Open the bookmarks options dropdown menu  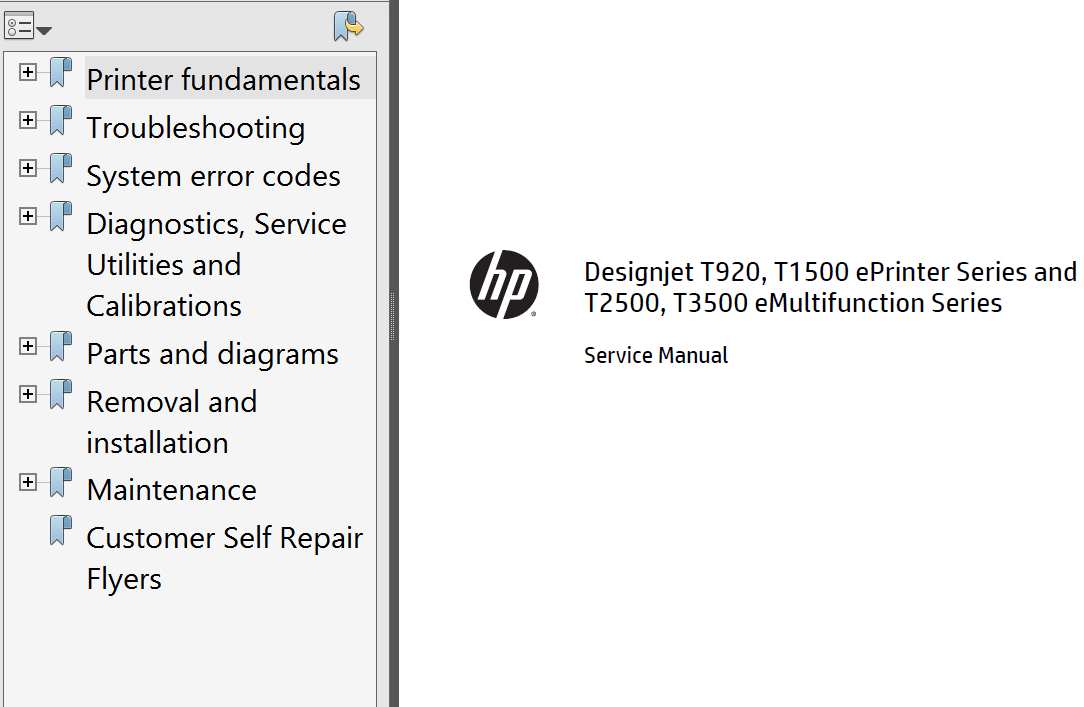[28, 27]
